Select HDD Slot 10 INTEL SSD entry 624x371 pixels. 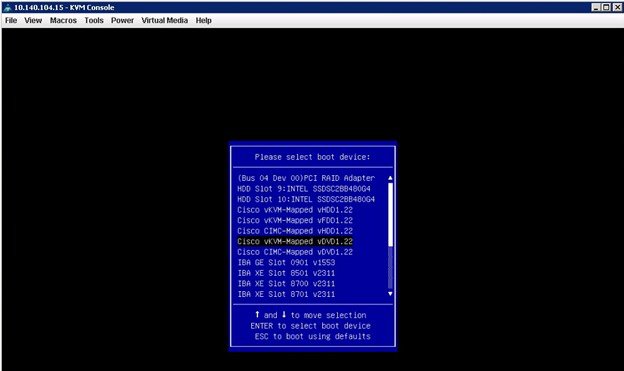306,199
